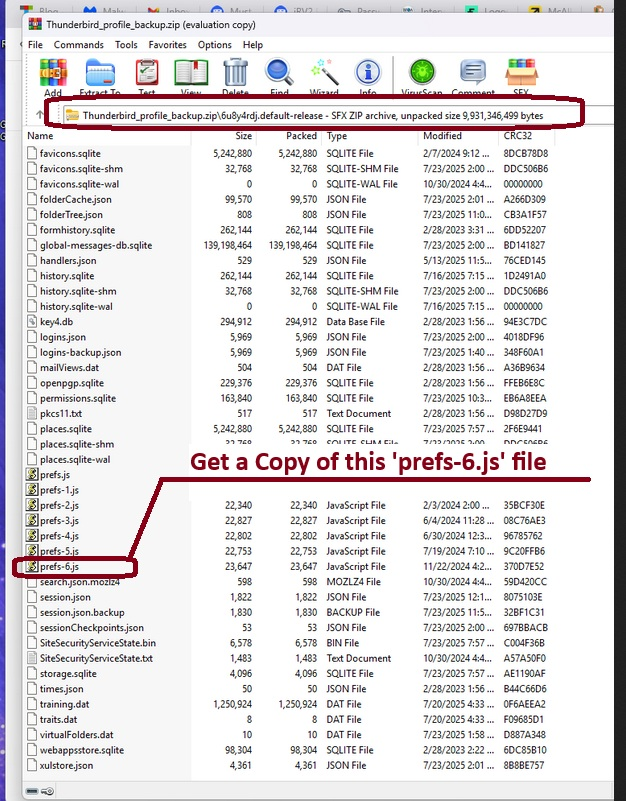Select permissions.sqlite file

(78, 398)
